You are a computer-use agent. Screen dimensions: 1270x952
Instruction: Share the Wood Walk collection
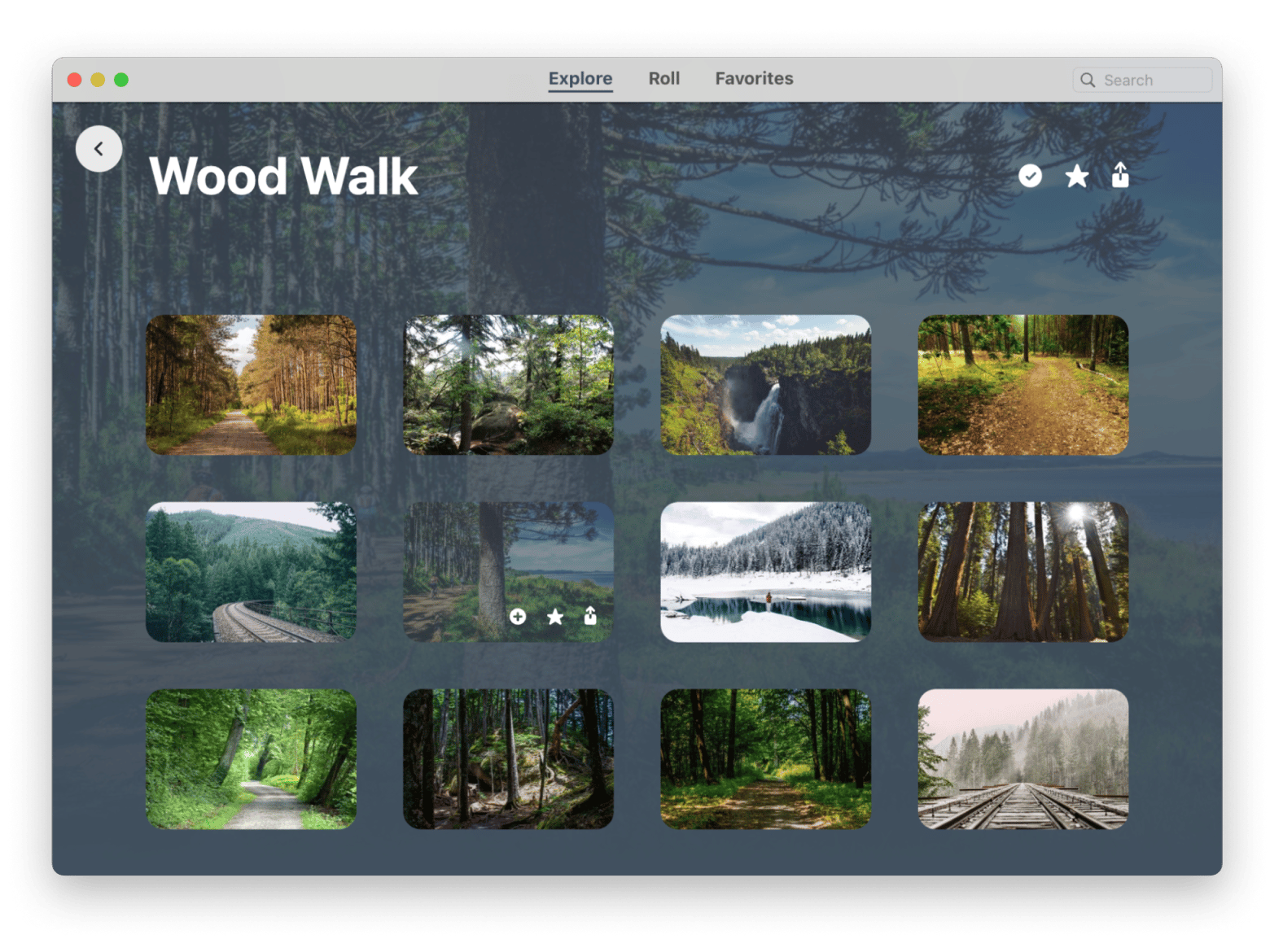1120,175
